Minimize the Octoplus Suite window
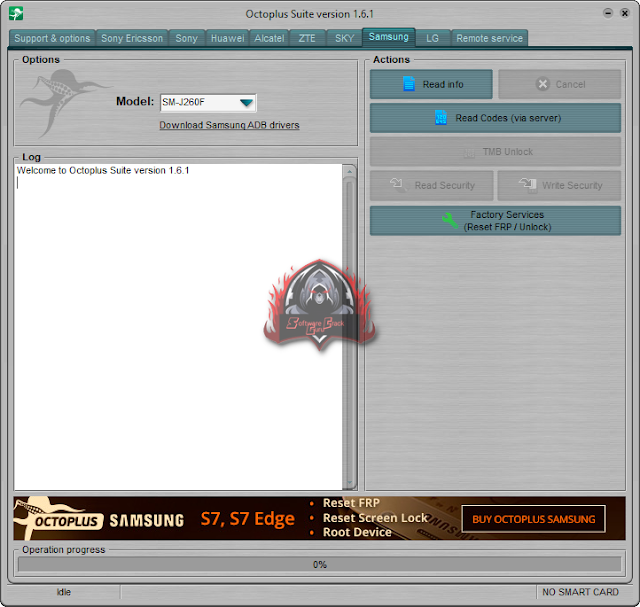The height and width of the screenshot is (607, 640). pyautogui.click(x=608, y=13)
